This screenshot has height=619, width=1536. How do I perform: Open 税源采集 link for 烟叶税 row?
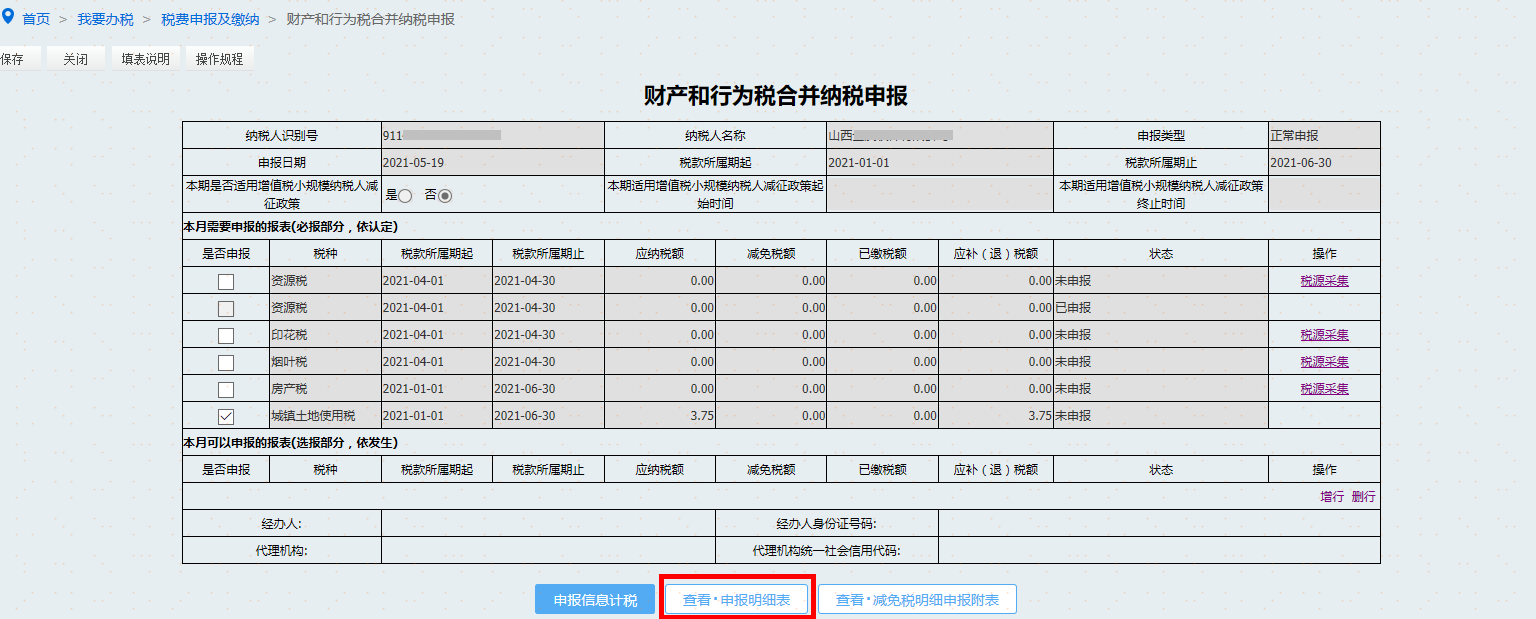(1324, 362)
